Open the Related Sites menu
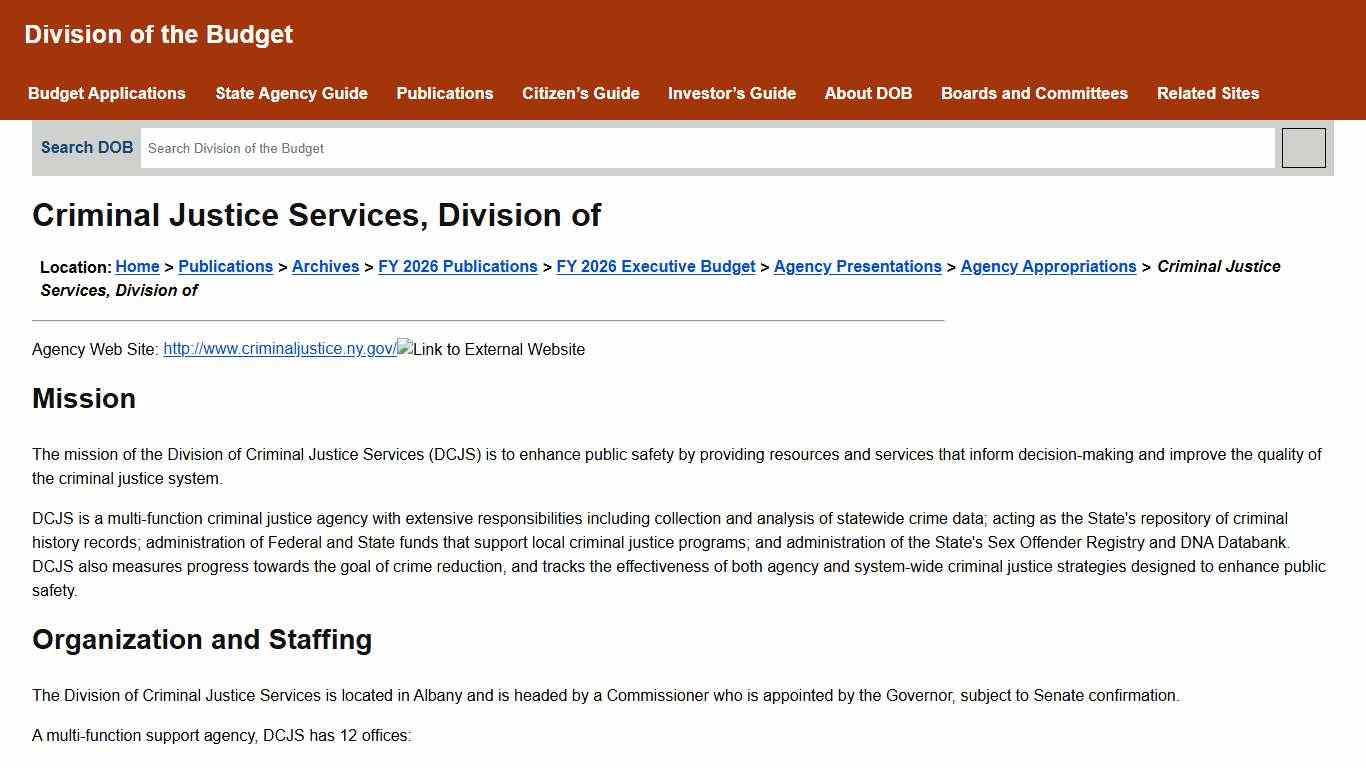The width and height of the screenshot is (1366, 768). point(1208,93)
